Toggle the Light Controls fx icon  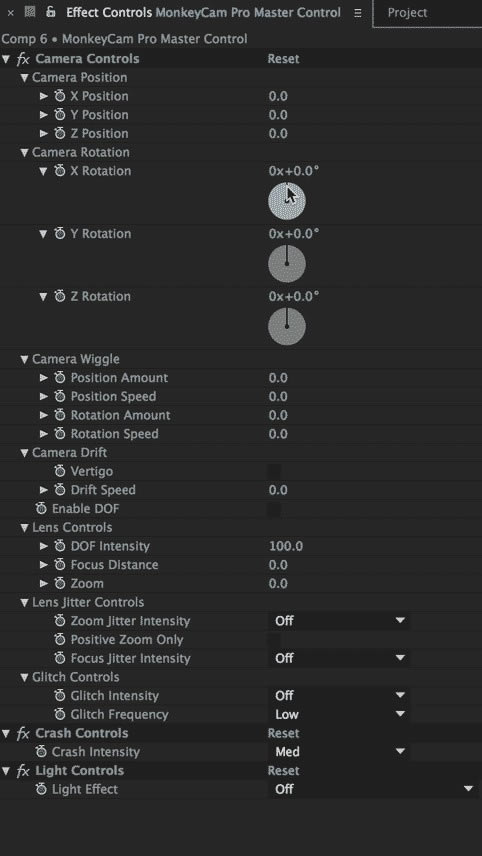(23, 771)
